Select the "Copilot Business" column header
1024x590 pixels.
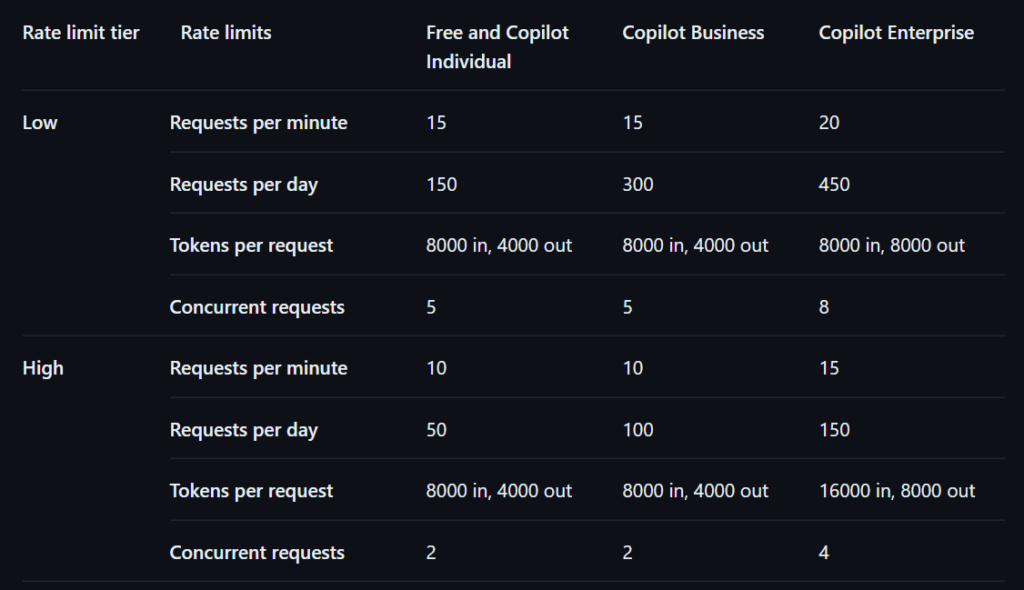coord(693,33)
